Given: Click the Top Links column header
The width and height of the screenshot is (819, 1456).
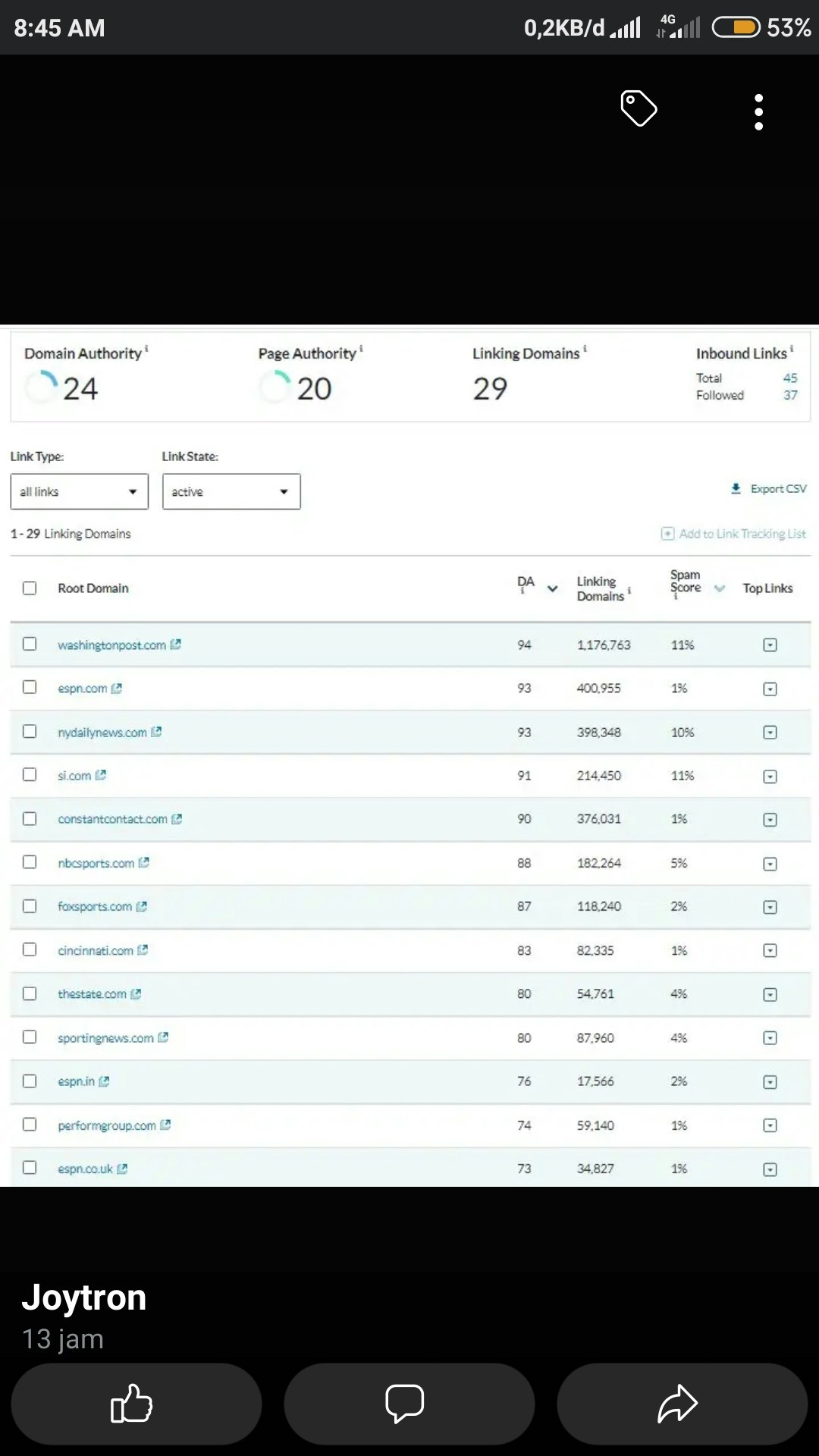Looking at the screenshot, I should 767,588.
